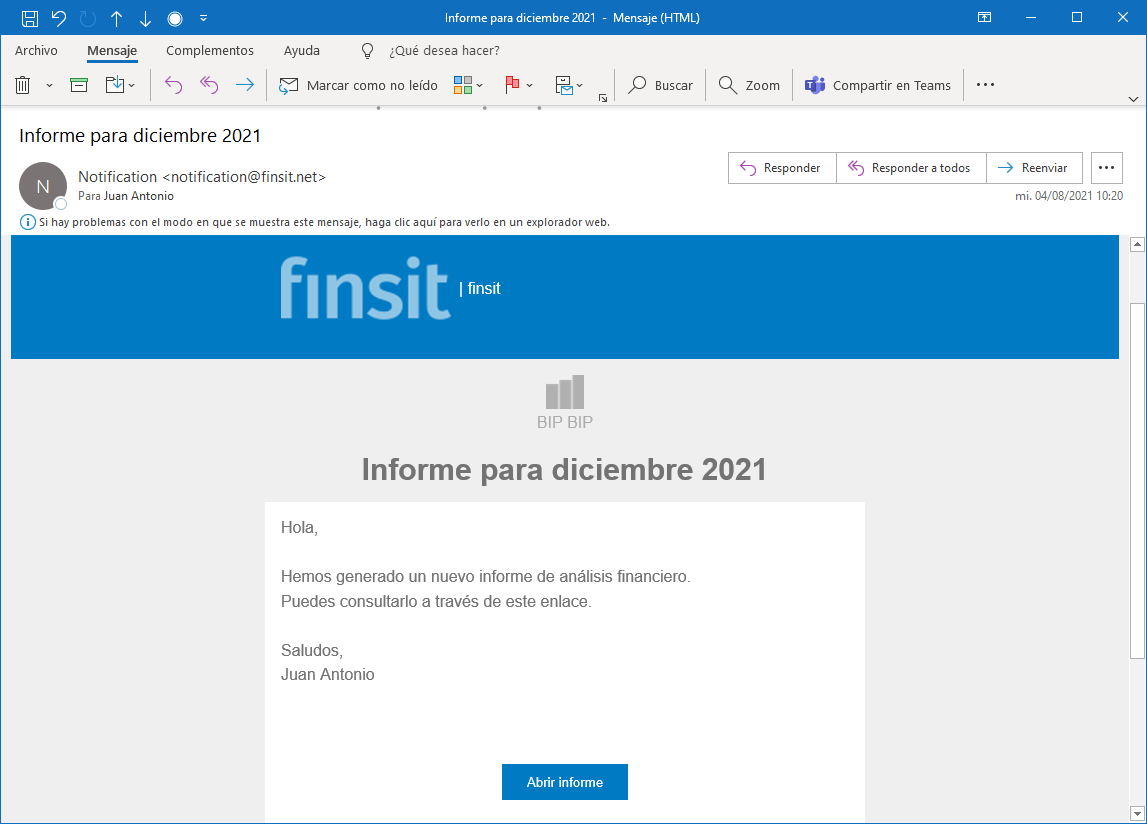Select the Mensaje ribbon tab
The image size is (1147, 824).
pyautogui.click(x=112, y=50)
